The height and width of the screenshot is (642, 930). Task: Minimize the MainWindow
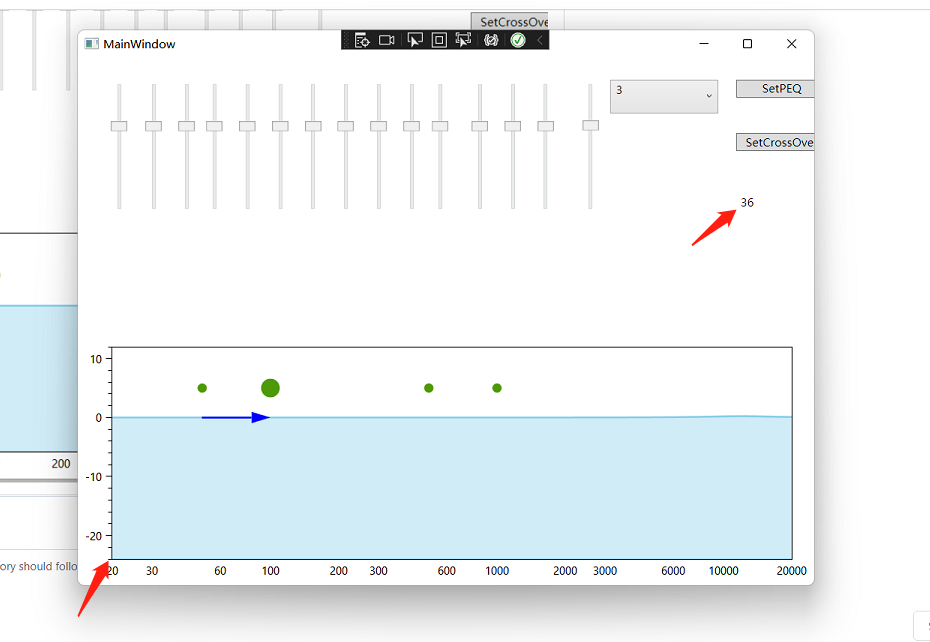point(704,44)
